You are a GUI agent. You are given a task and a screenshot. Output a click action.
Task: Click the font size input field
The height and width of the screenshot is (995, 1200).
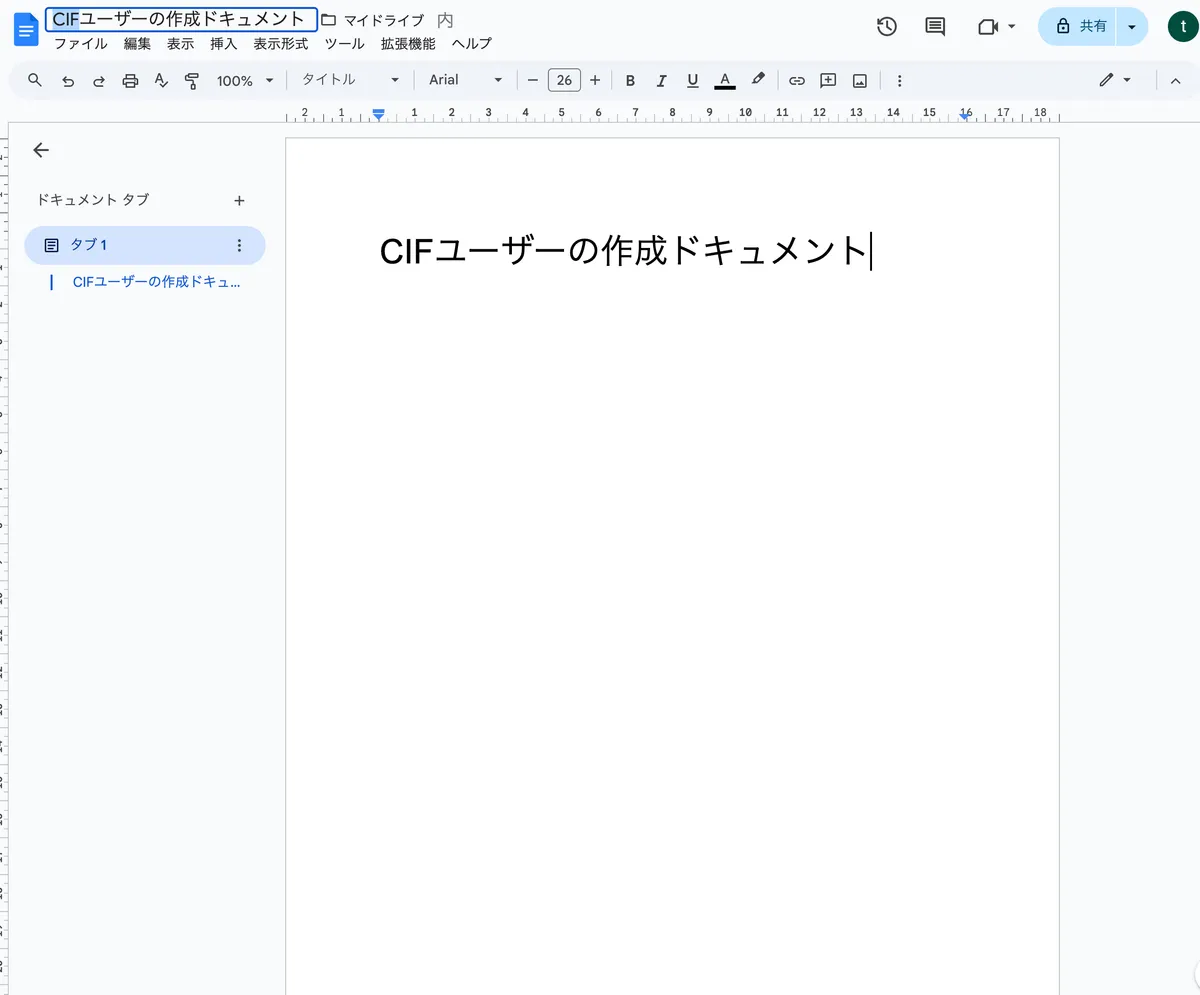pos(564,80)
